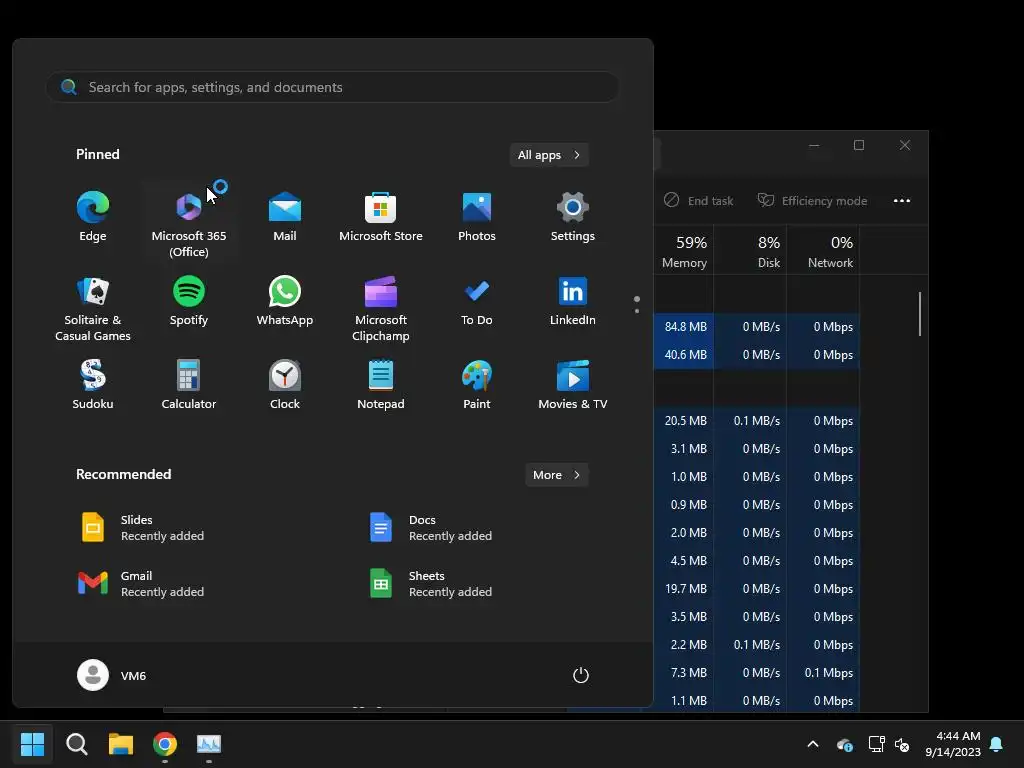The width and height of the screenshot is (1024, 768).
Task: Click the 0.1 Mbps network value
Action: pyautogui.click(x=829, y=673)
